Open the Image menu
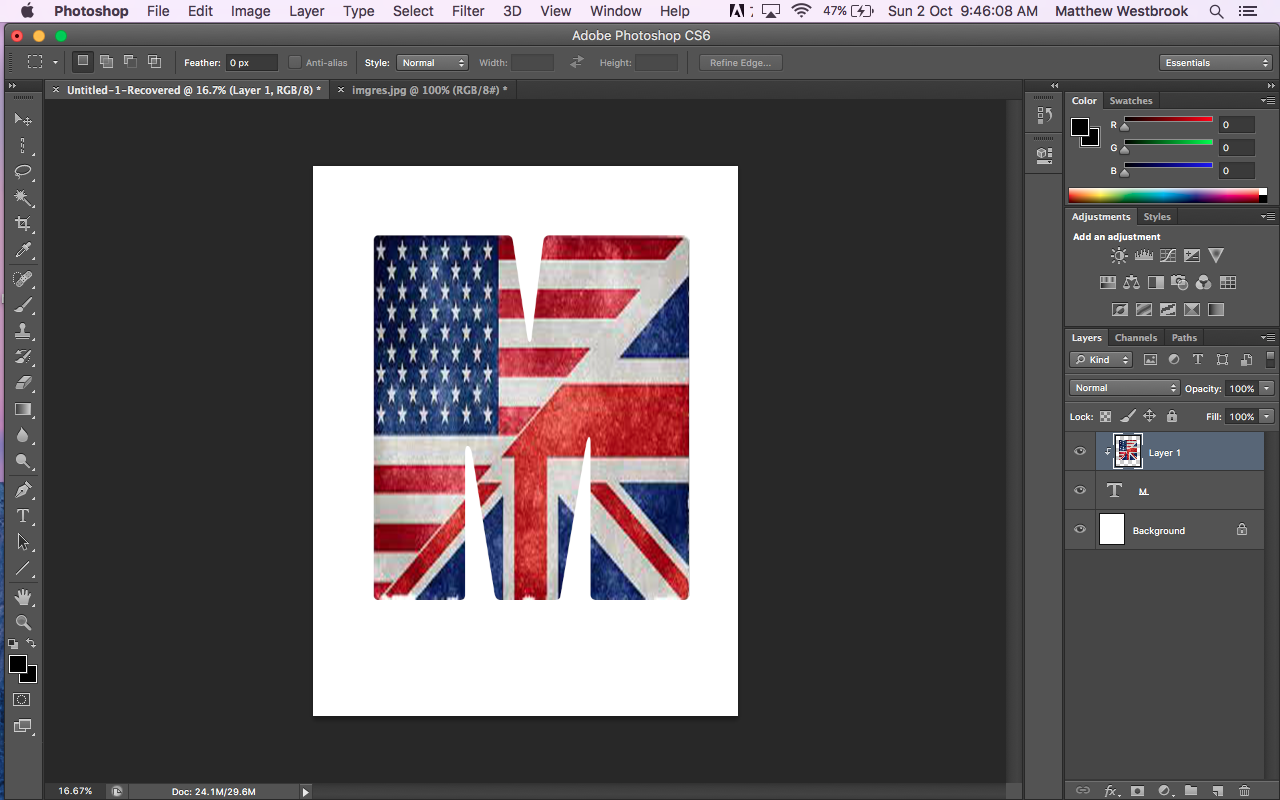This screenshot has height=800, width=1280. click(x=250, y=11)
